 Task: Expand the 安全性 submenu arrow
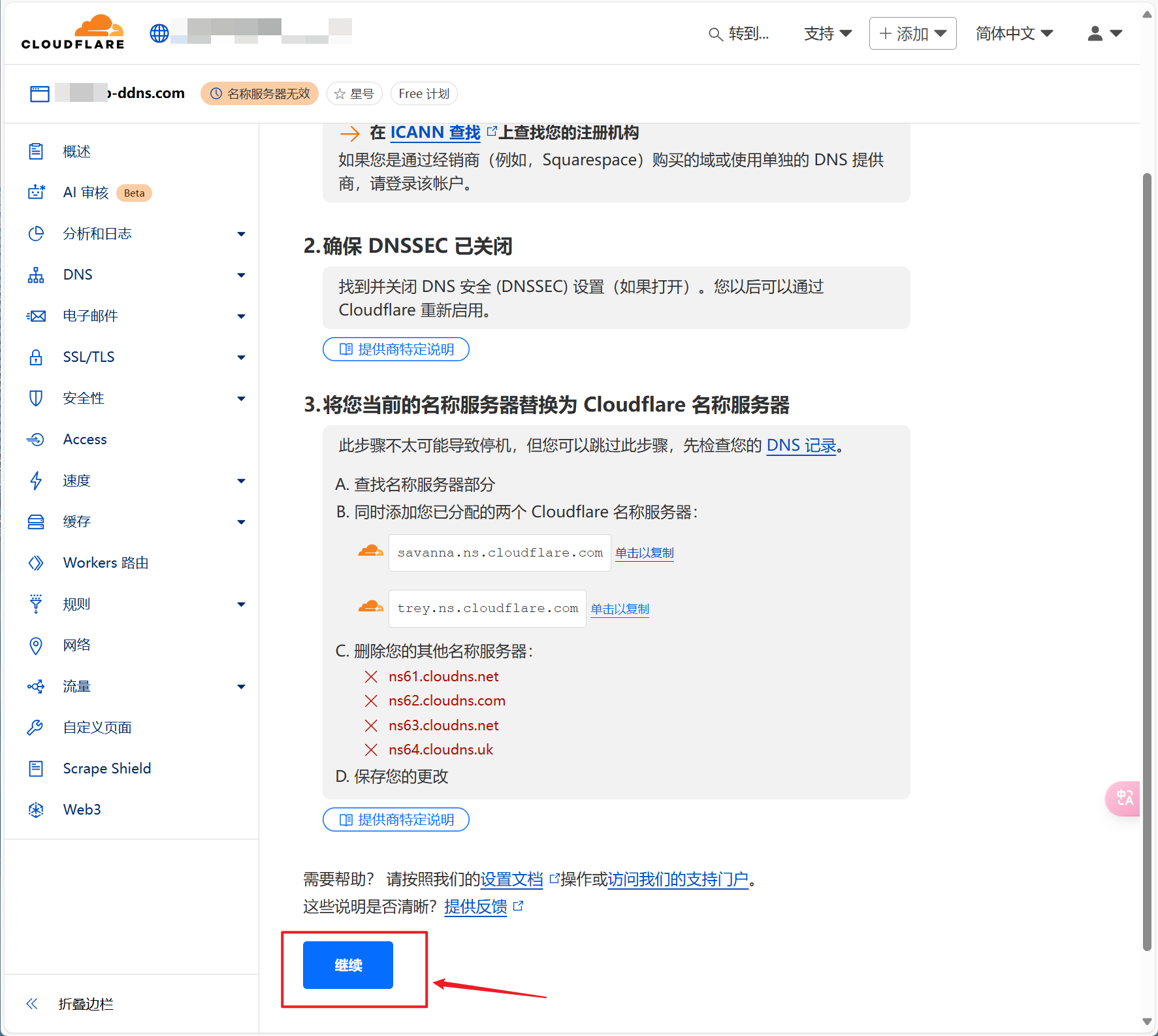coord(241,398)
